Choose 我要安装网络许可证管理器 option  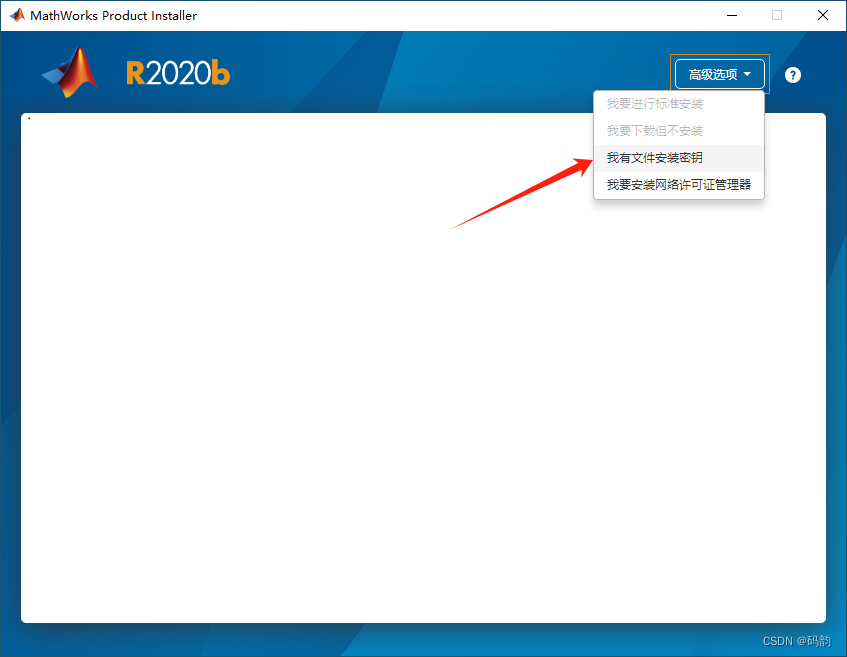(x=678, y=185)
